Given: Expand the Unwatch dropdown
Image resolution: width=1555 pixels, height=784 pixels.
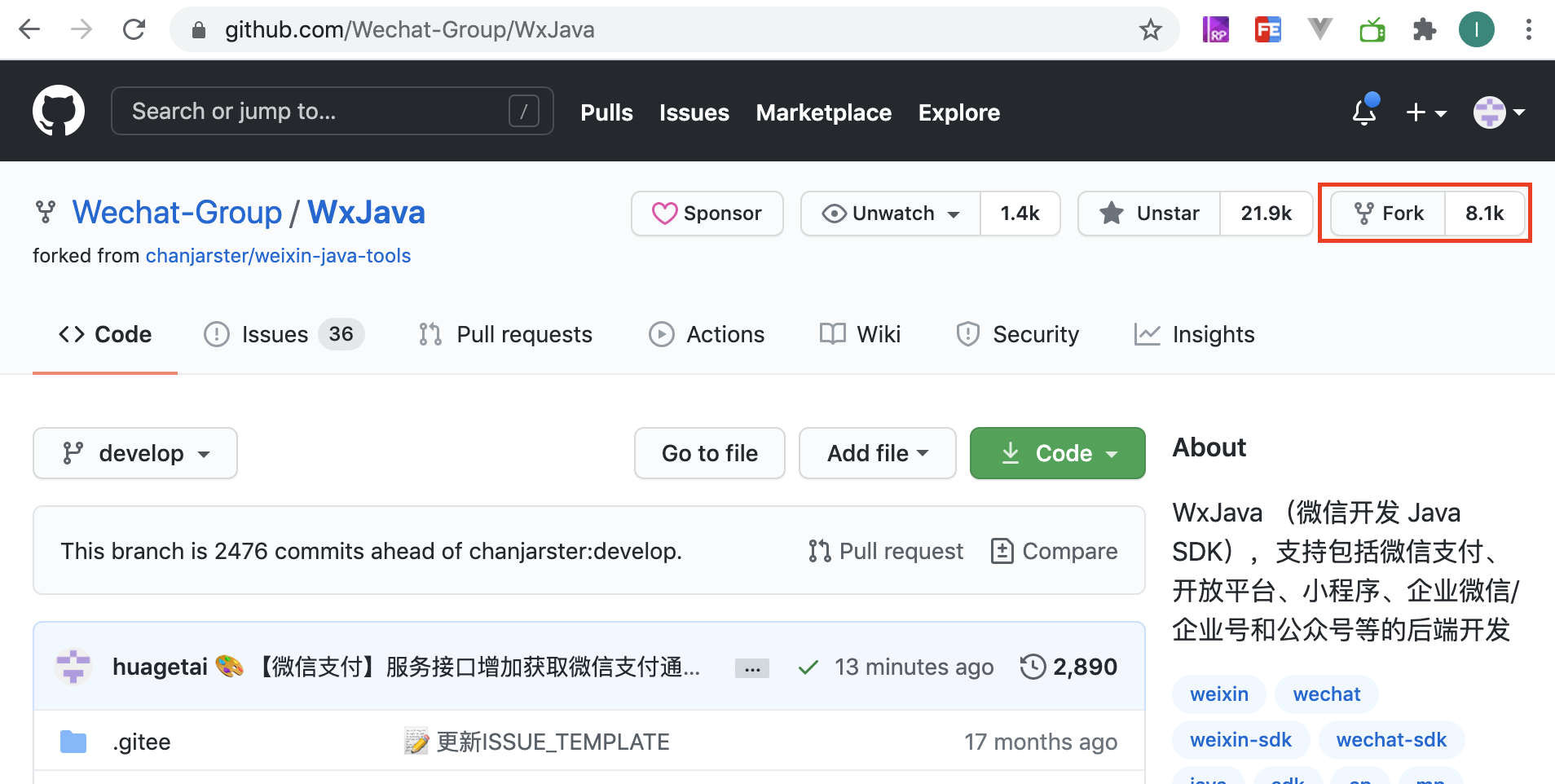Looking at the screenshot, I should coord(891,214).
